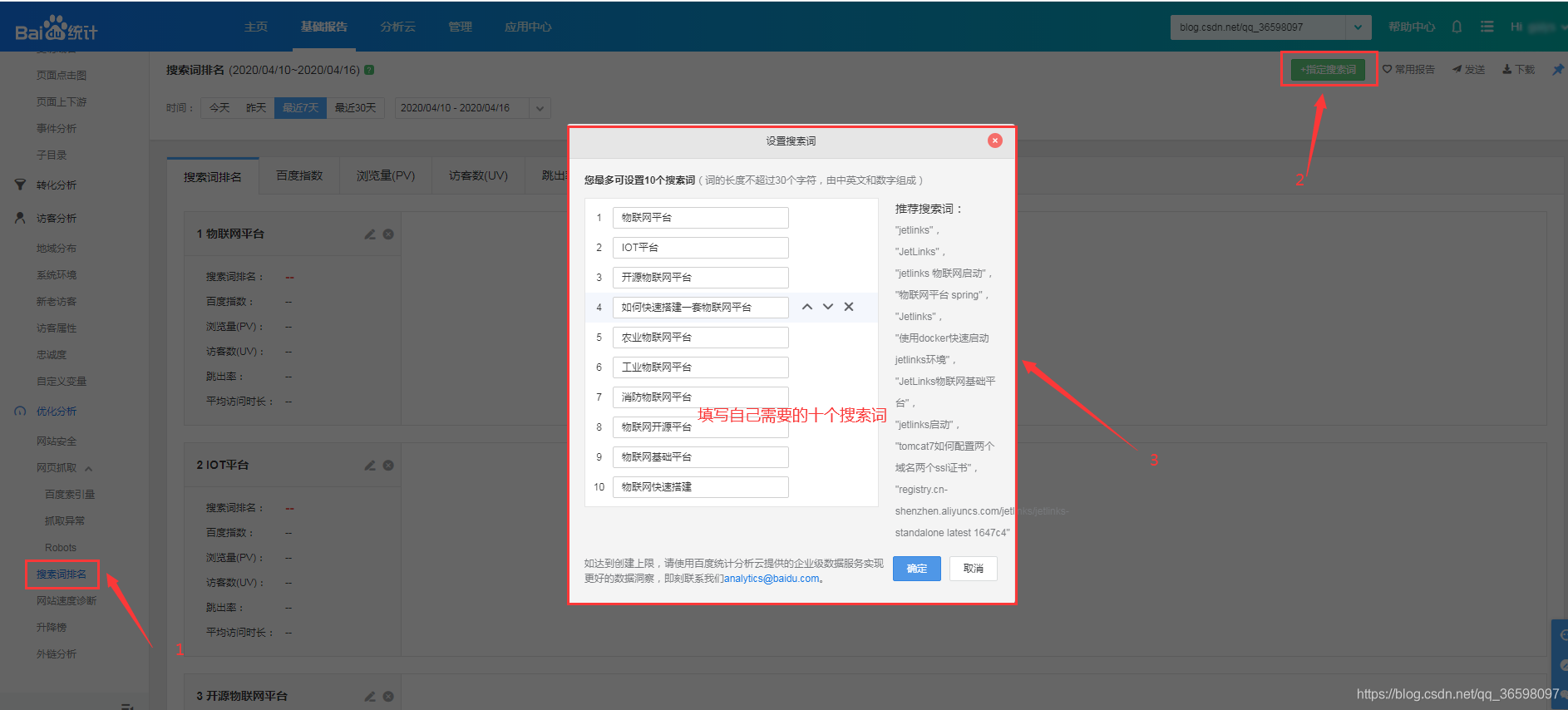Click recommended term "jetlinks启动" in dialog
The width and height of the screenshot is (1568, 710).
point(925,425)
